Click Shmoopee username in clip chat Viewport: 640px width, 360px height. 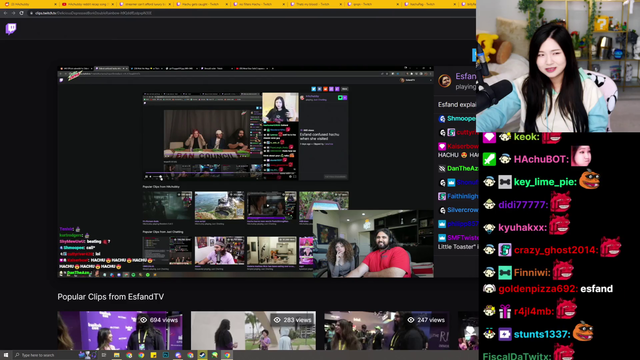[x=461, y=118]
